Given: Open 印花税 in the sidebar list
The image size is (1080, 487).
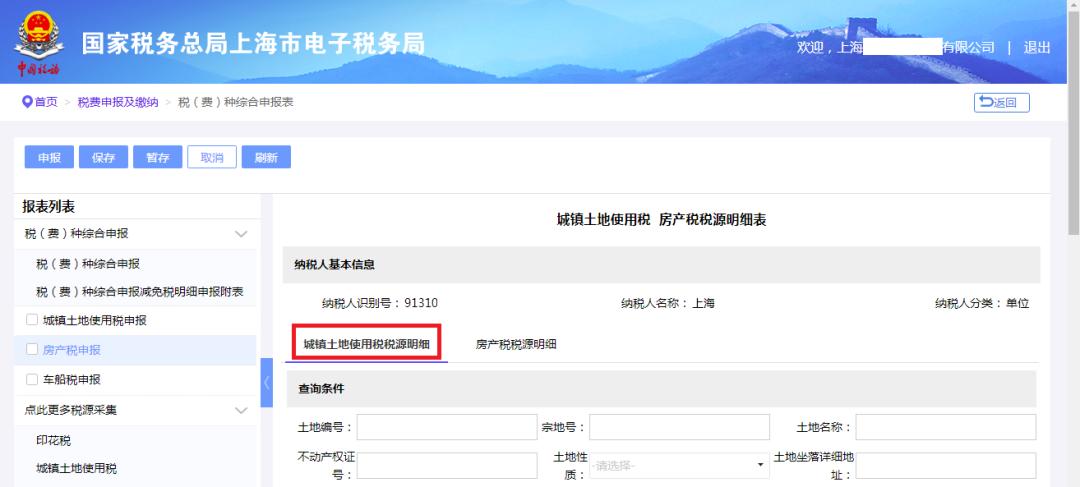Looking at the screenshot, I should (x=54, y=440).
